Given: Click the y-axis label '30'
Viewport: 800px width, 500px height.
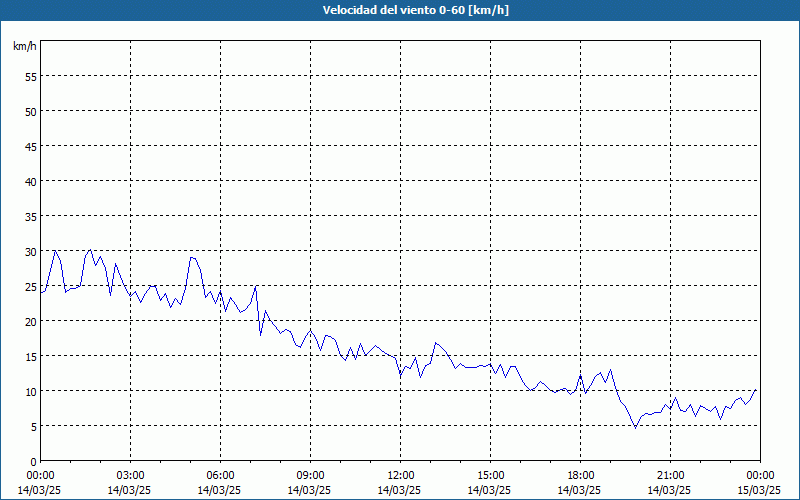Looking at the screenshot, I should pyautogui.click(x=31, y=252).
